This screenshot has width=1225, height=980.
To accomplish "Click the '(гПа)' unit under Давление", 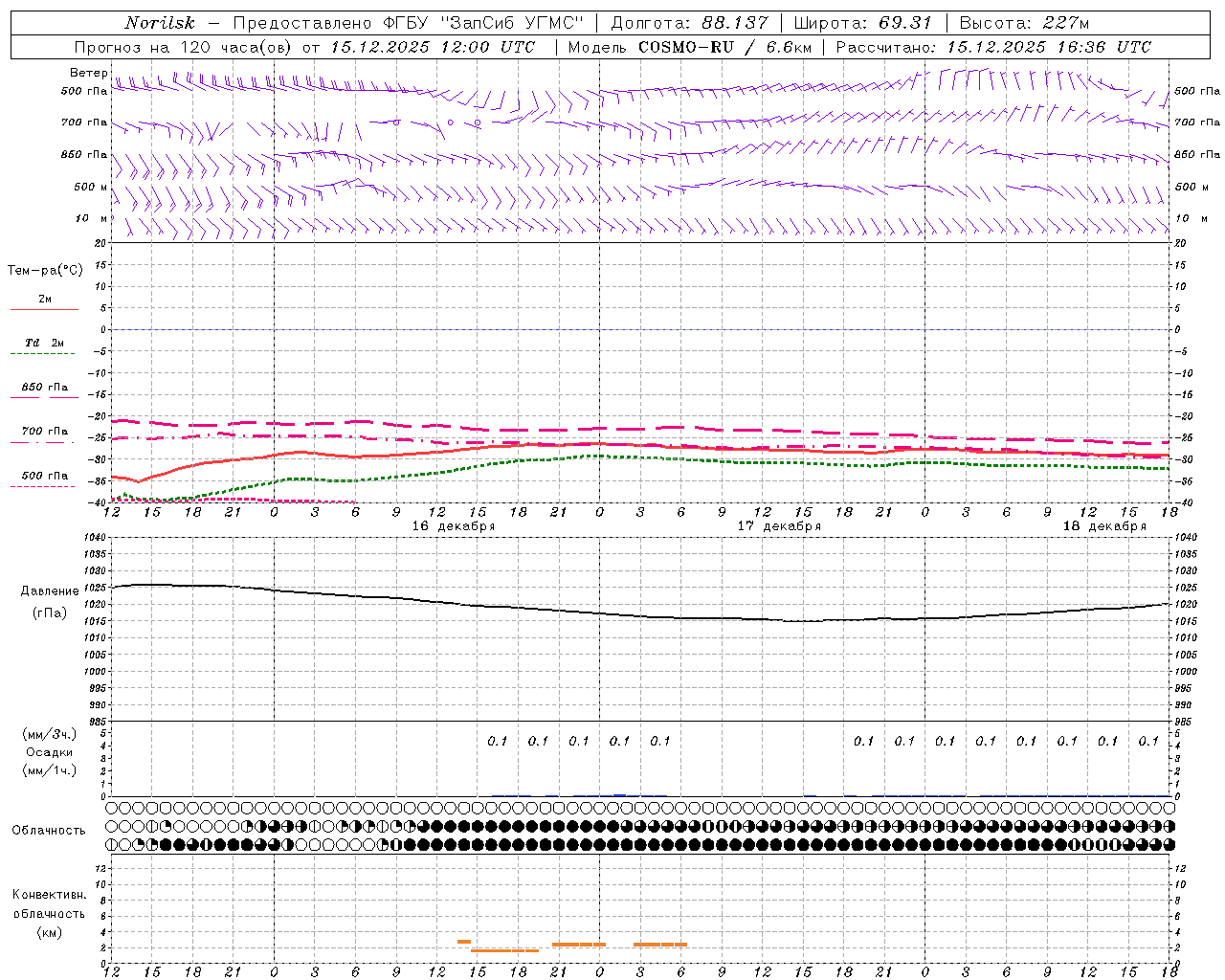I will pyautogui.click(x=50, y=612).
